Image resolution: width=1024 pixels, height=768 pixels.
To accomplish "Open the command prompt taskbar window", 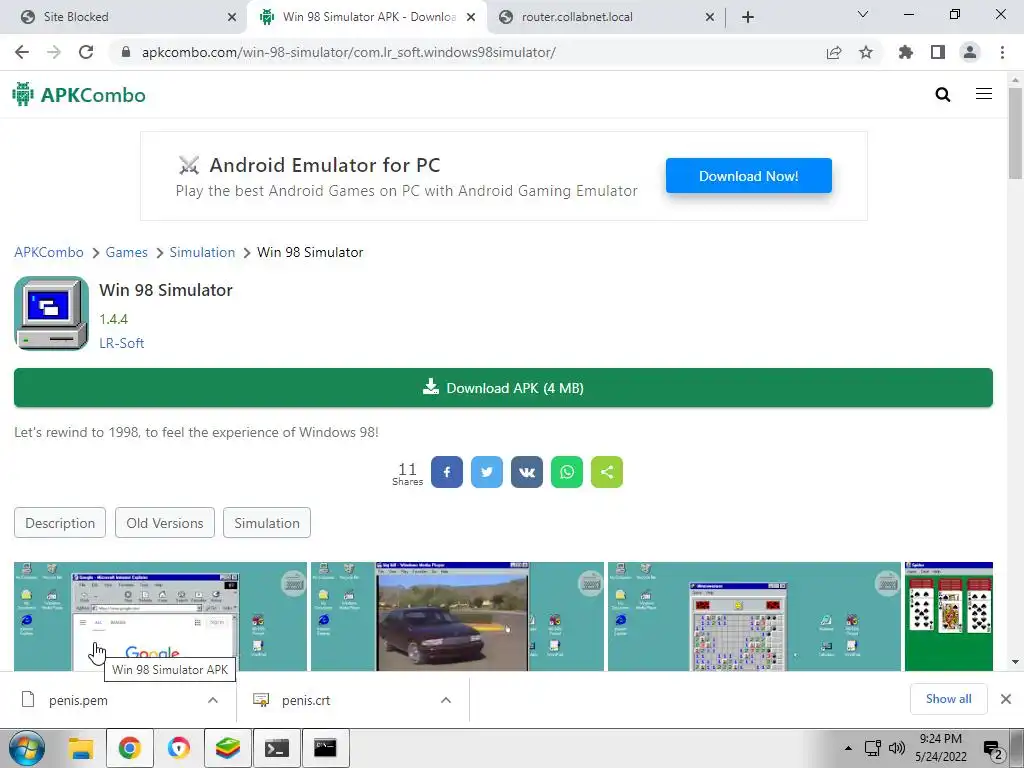I will coord(325,748).
